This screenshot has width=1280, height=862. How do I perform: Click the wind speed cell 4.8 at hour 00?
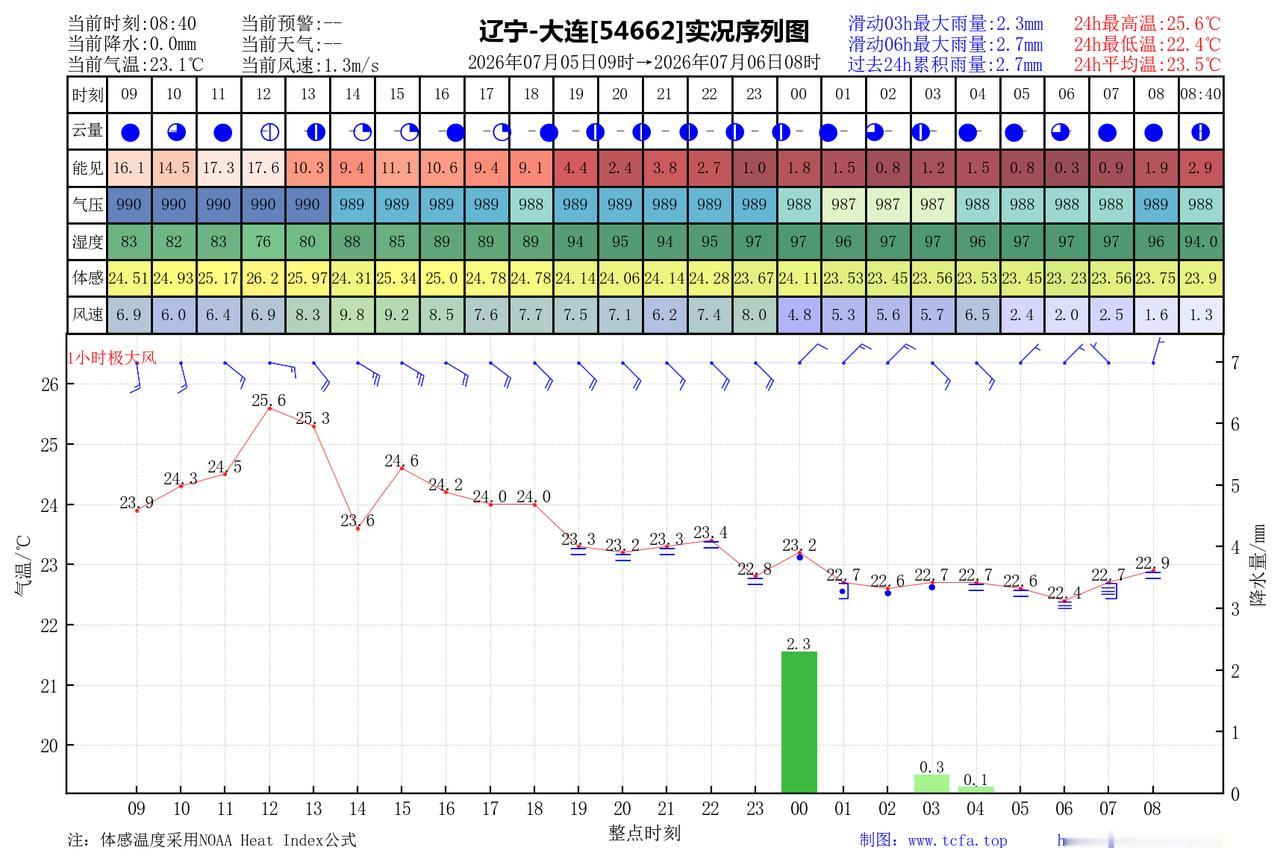click(799, 314)
